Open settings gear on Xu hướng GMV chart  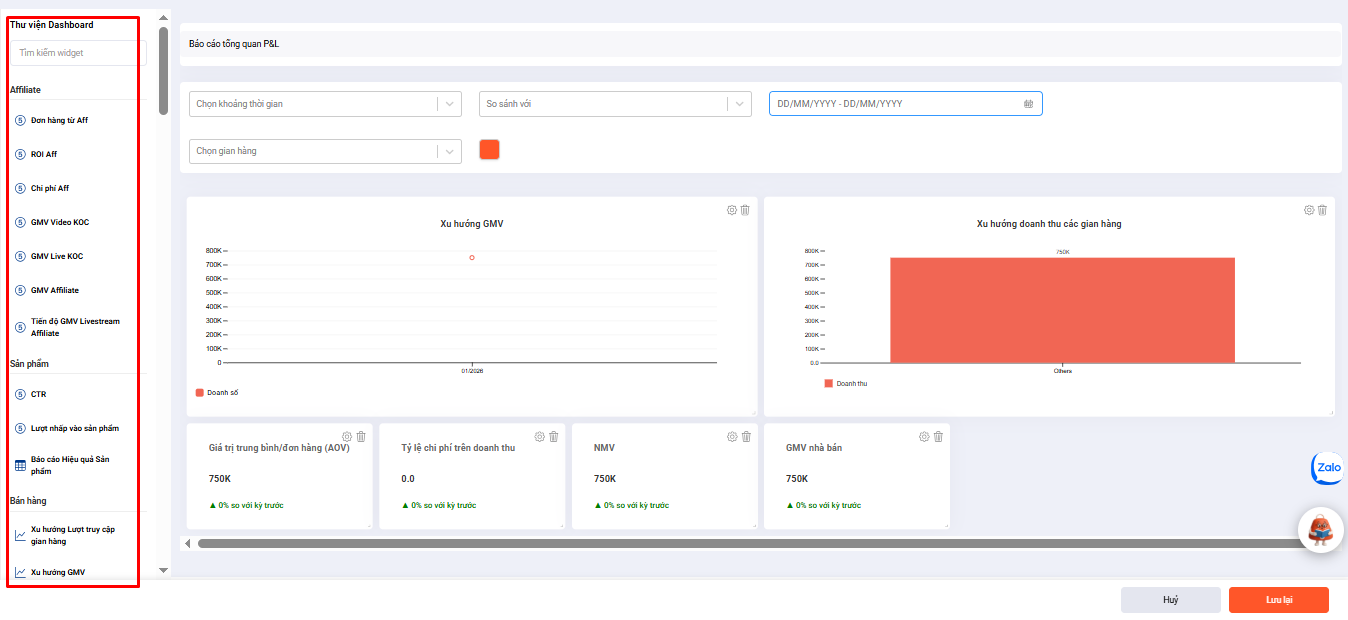coord(732,210)
